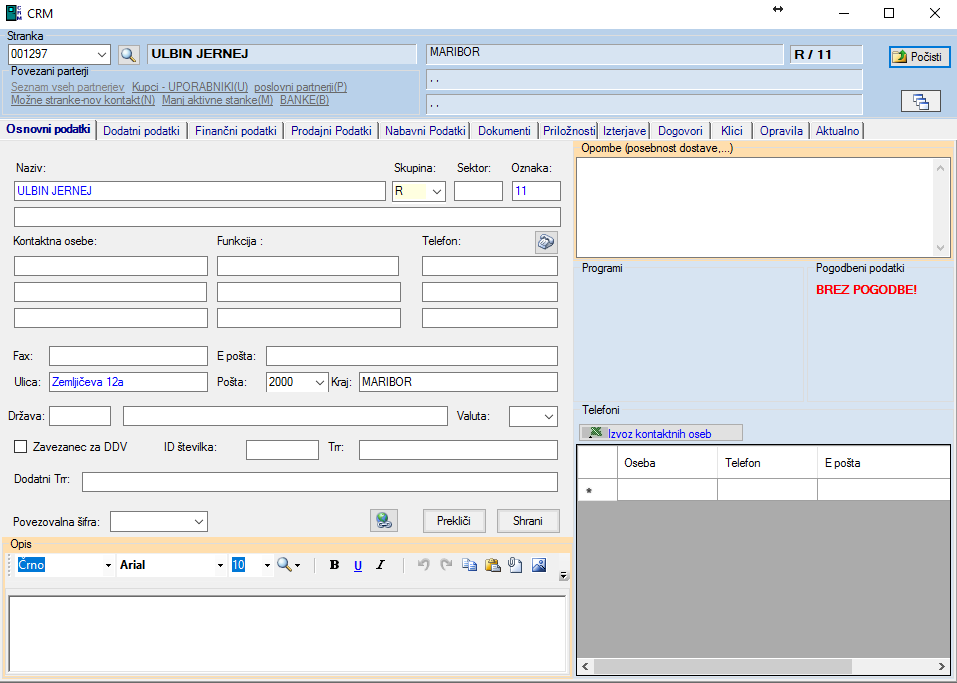Enable the Zavezanec za DDV checkbox
The width and height of the screenshot is (957, 683).
click(21, 447)
